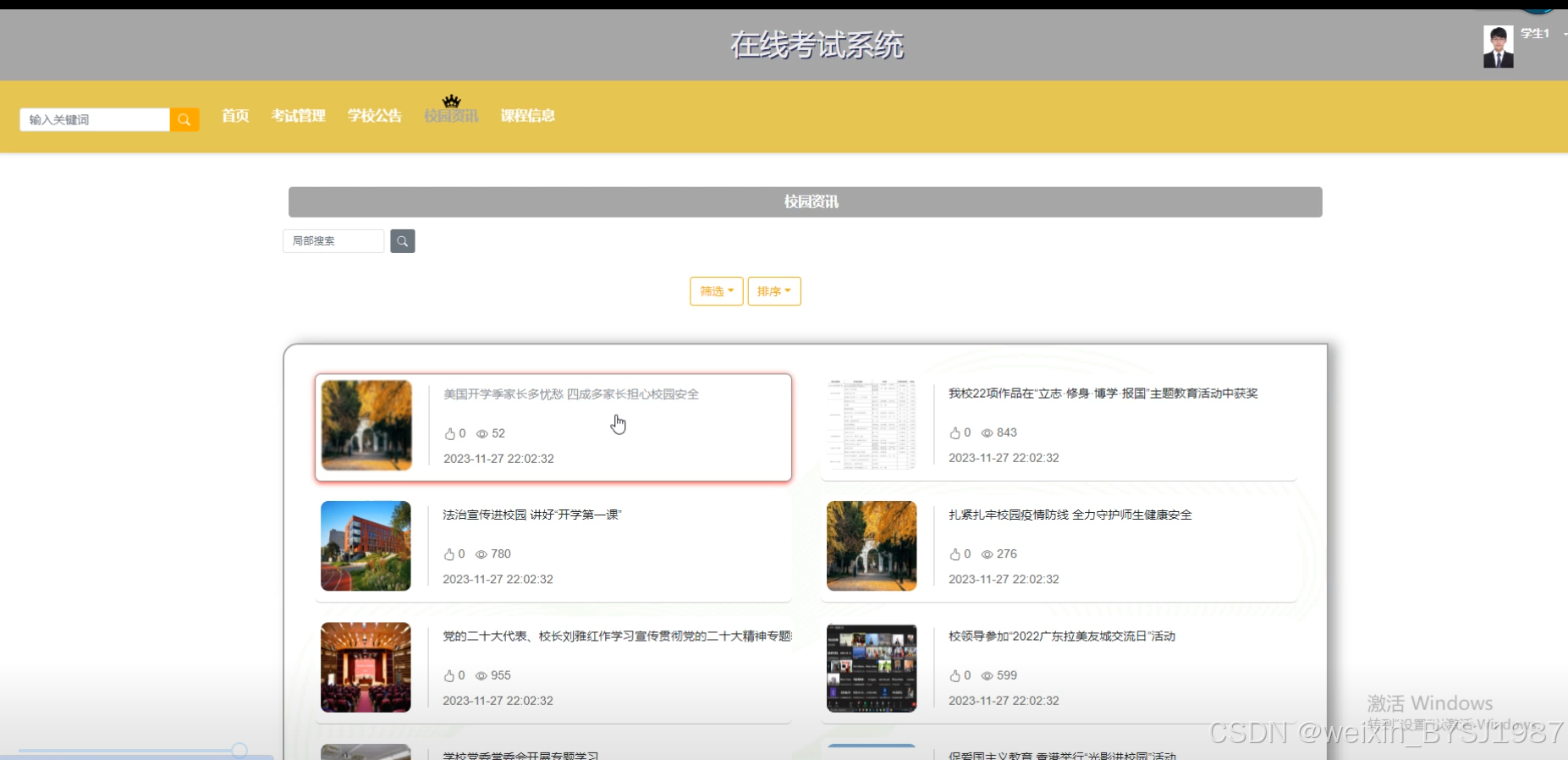1568x760 pixels.
Task: Click the 输入关键词 search field
Action: (95, 119)
